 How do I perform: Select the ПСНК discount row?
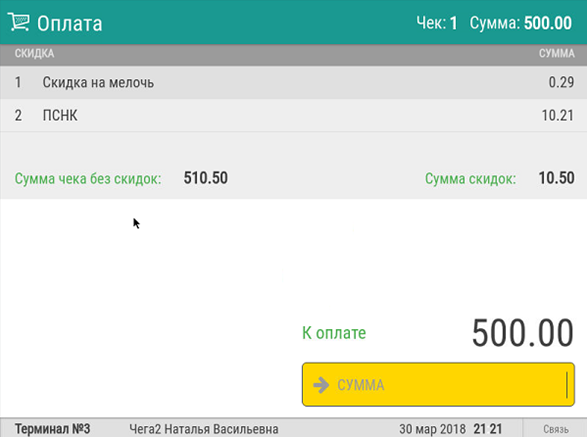[x=294, y=115]
